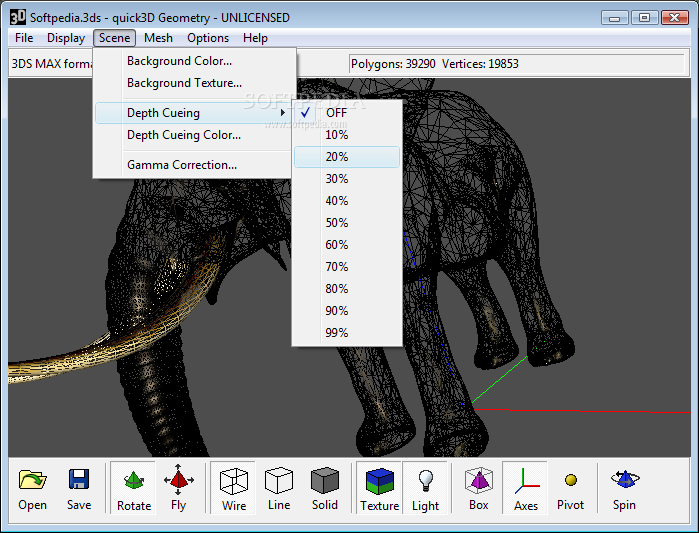Maximize the quick3D Geometry window
This screenshot has width=699, height=533.
click(x=645, y=18)
